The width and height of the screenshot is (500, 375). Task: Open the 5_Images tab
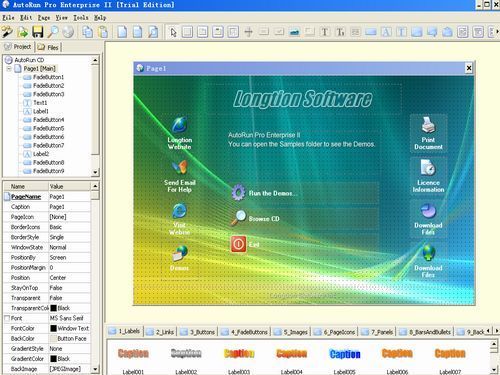click(291, 332)
